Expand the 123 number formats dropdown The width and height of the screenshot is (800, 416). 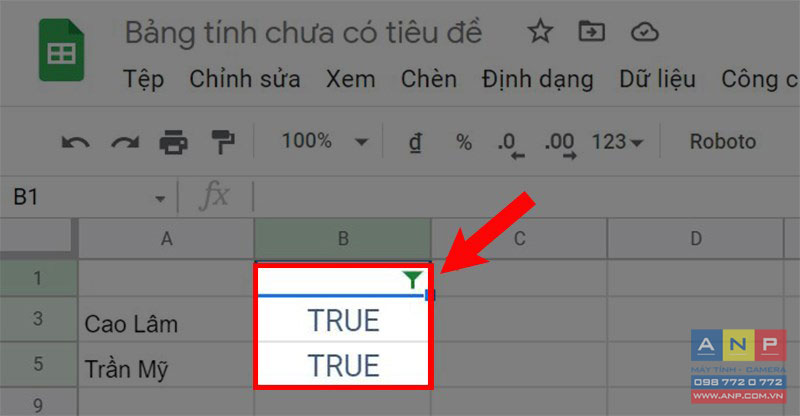[x=617, y=142]
